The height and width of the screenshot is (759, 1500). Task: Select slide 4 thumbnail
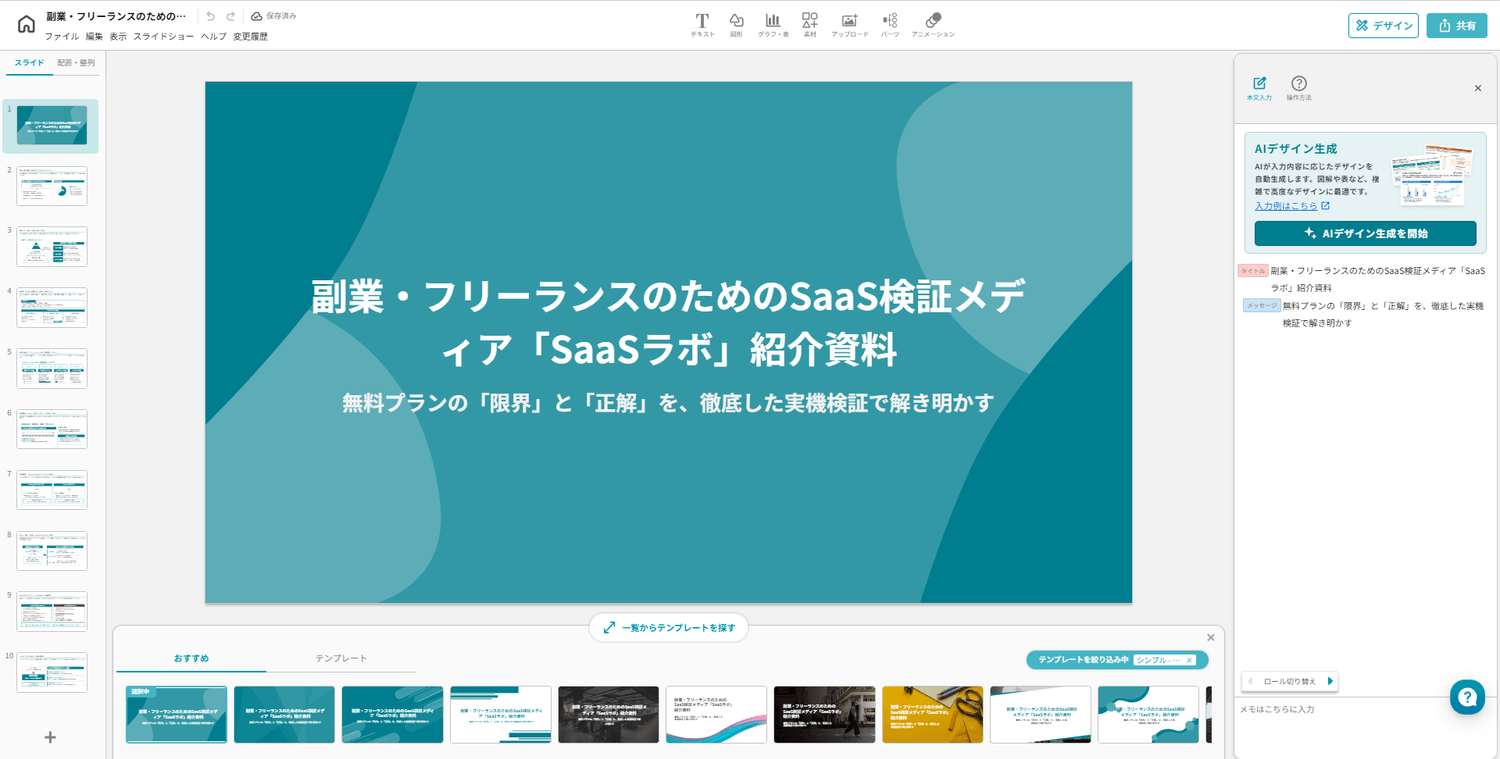coord(52,308)
